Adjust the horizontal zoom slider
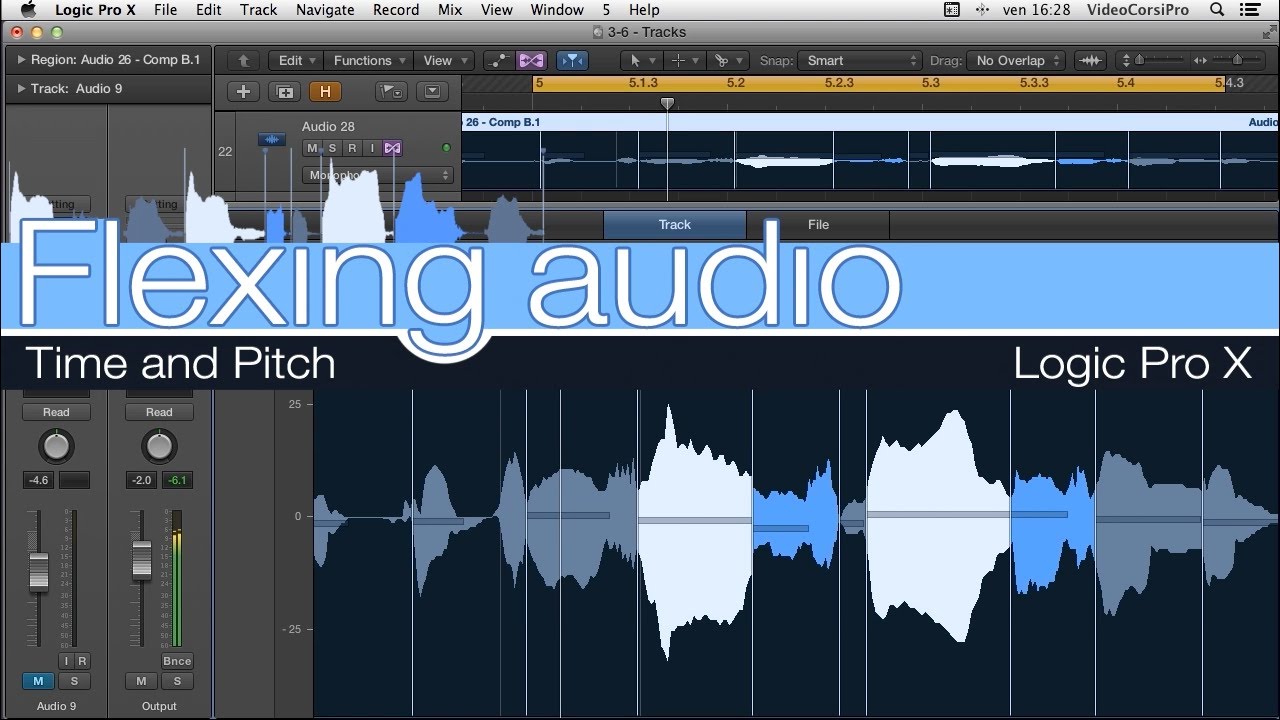The width and height of the screenshot is (1280, 720). (1236, 60)
